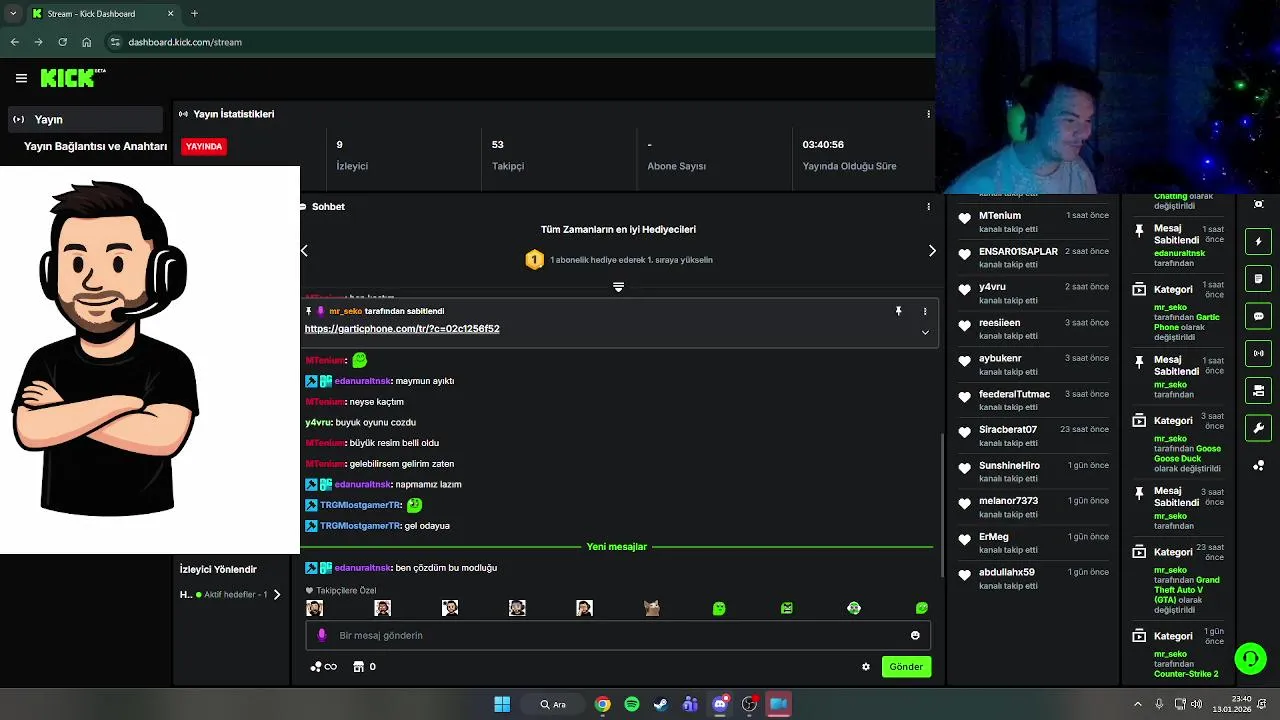The image size is (1280, 720).
Task: Toggle the broadcast signal panel icon
Action: [1258, 353]
